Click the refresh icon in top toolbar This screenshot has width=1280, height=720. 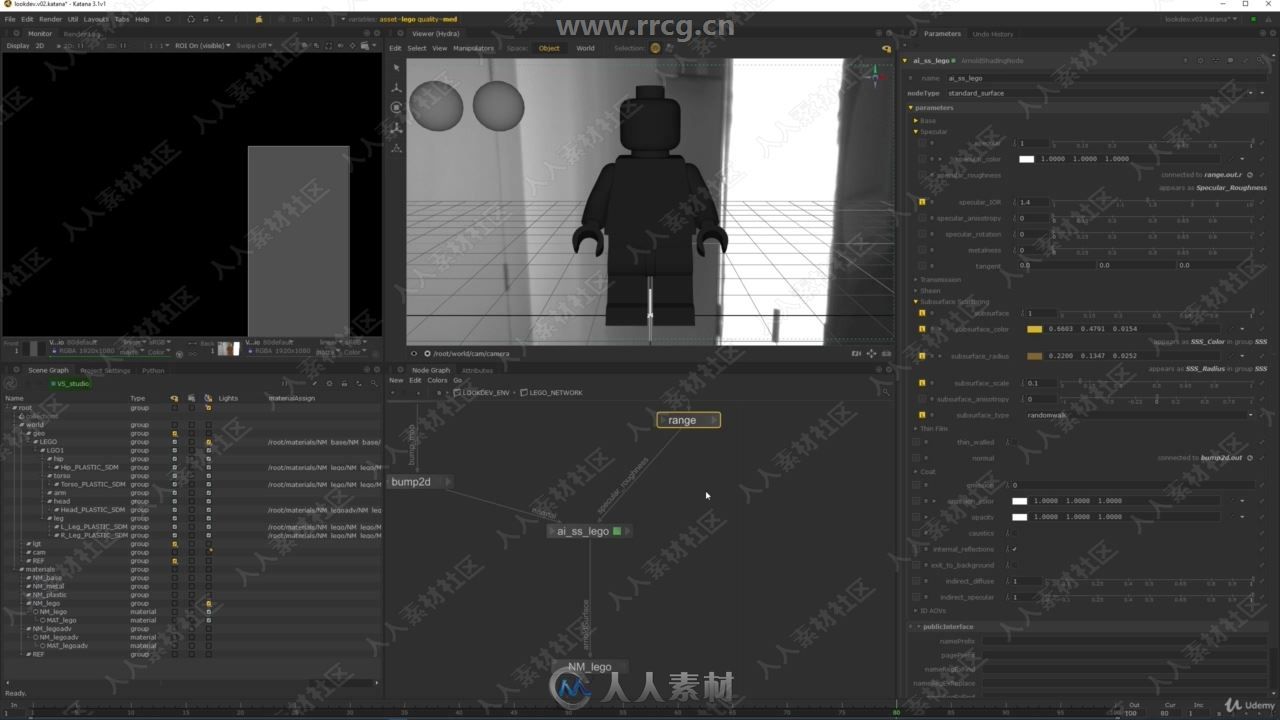(x=191, y=19)
